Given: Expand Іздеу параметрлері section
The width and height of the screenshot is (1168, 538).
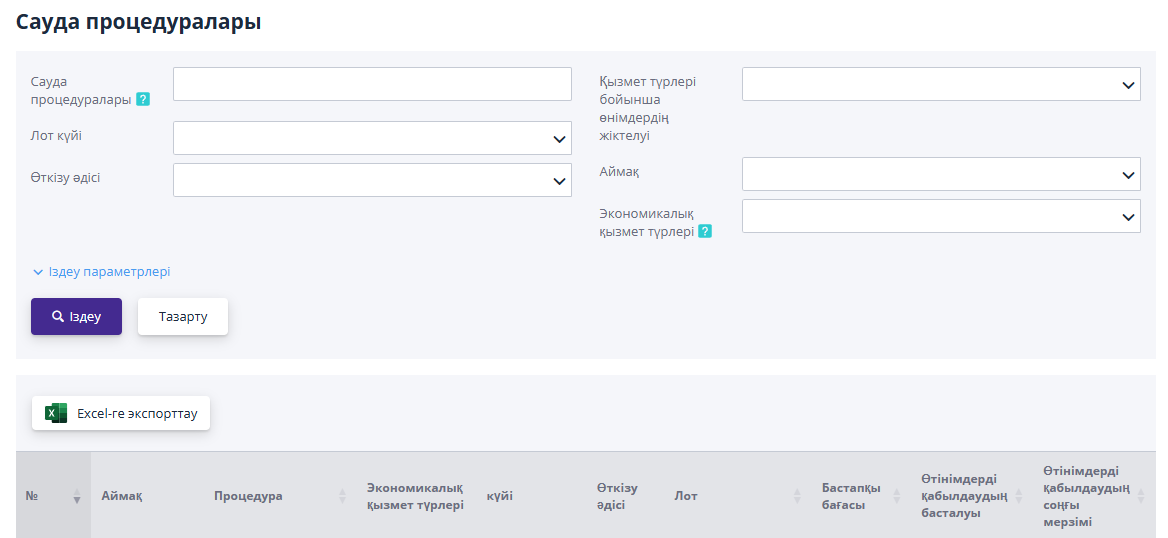Looking at the screenshot, I should [x=101, y=272].
